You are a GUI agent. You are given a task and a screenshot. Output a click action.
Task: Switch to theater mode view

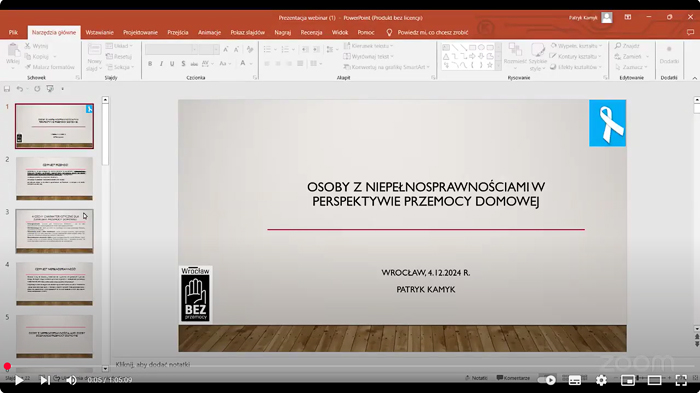654,380
